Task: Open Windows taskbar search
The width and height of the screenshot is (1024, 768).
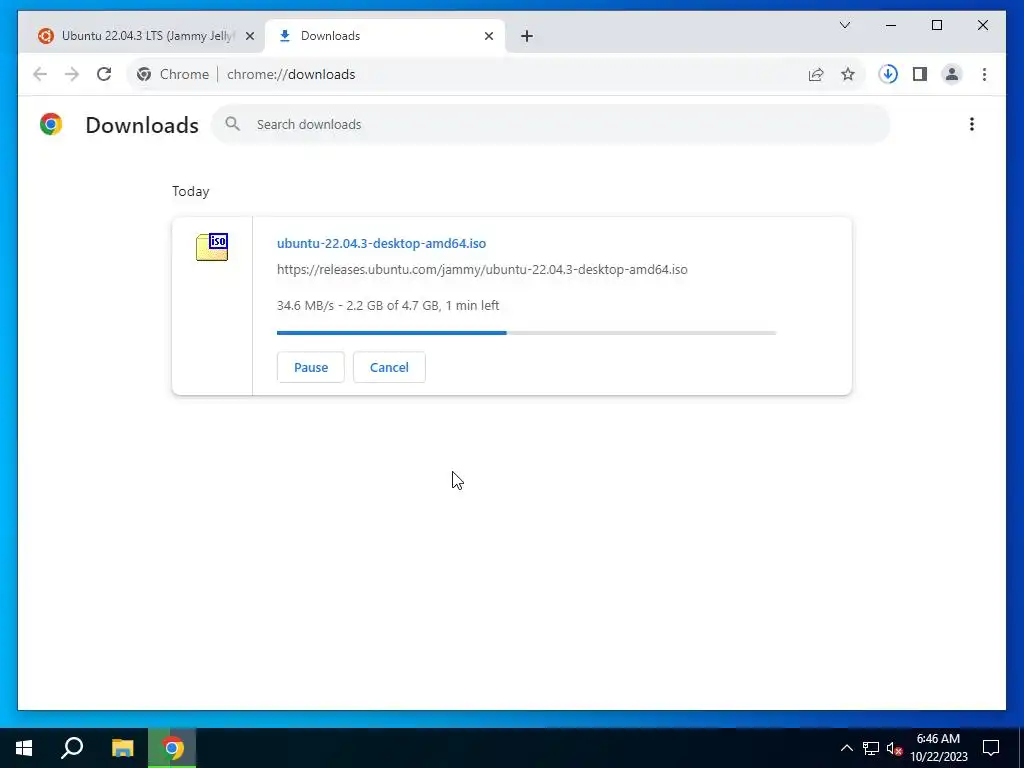Action: pos(72,748)
